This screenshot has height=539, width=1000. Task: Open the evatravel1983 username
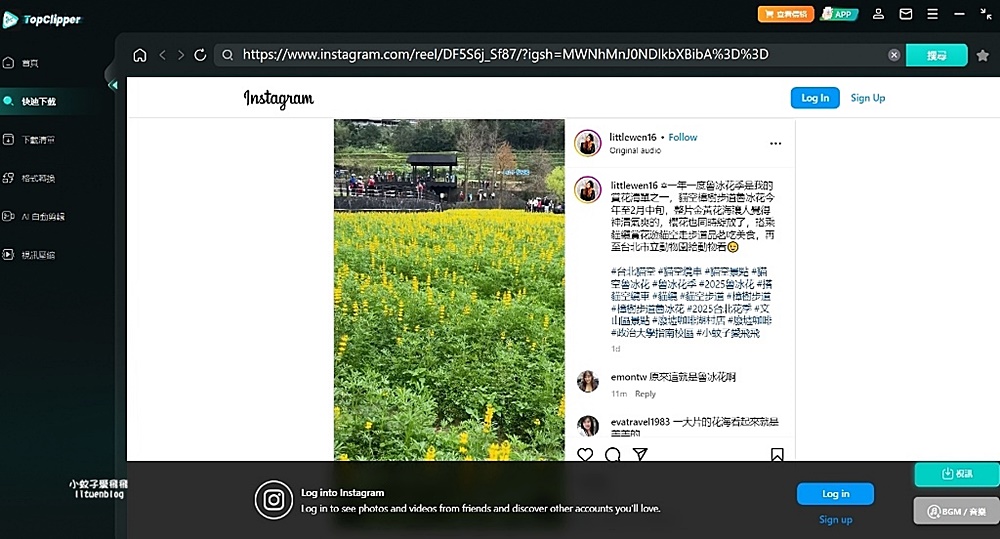[640, 422]
